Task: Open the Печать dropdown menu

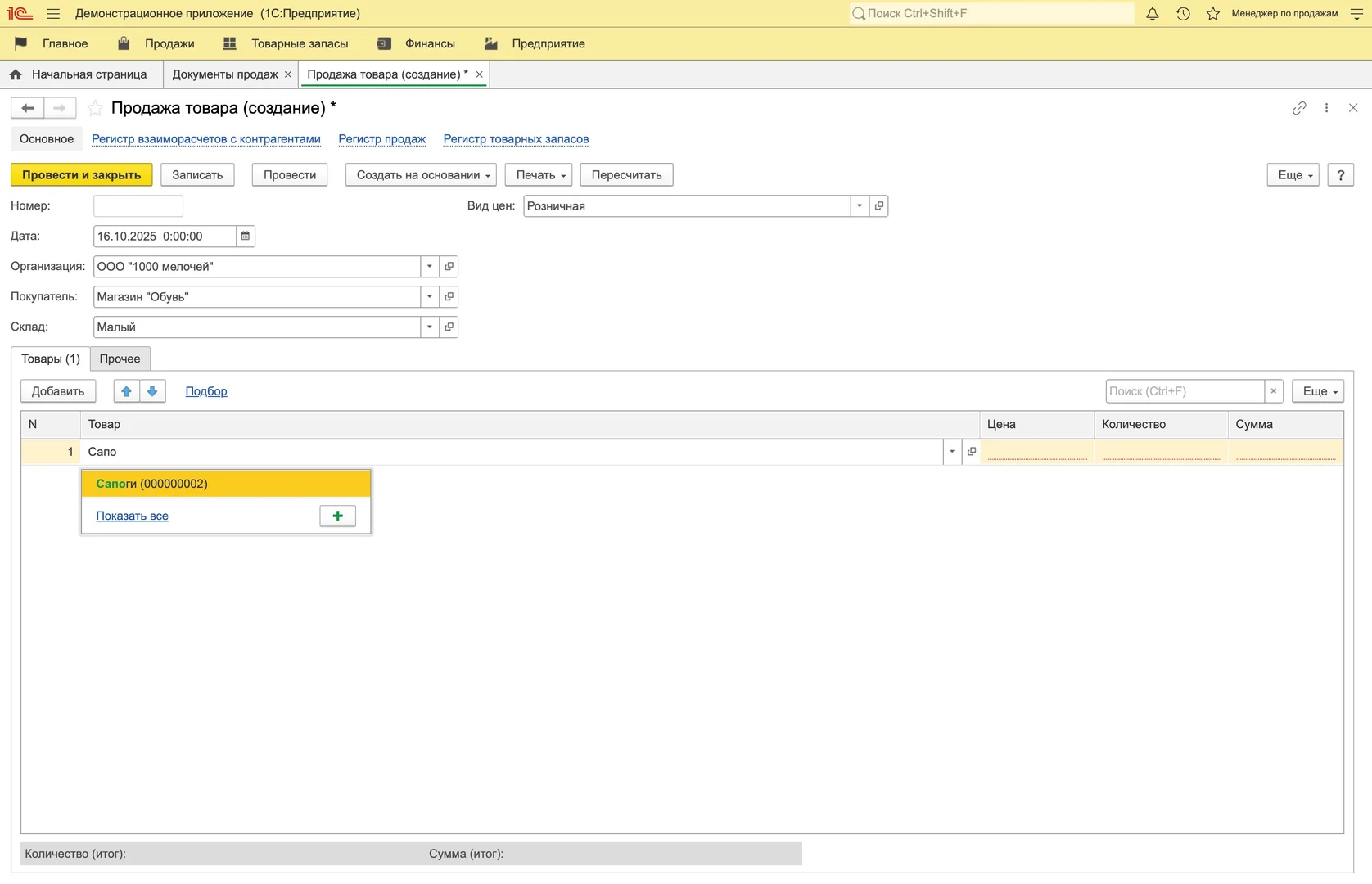Action: click(x=539, y=175)
